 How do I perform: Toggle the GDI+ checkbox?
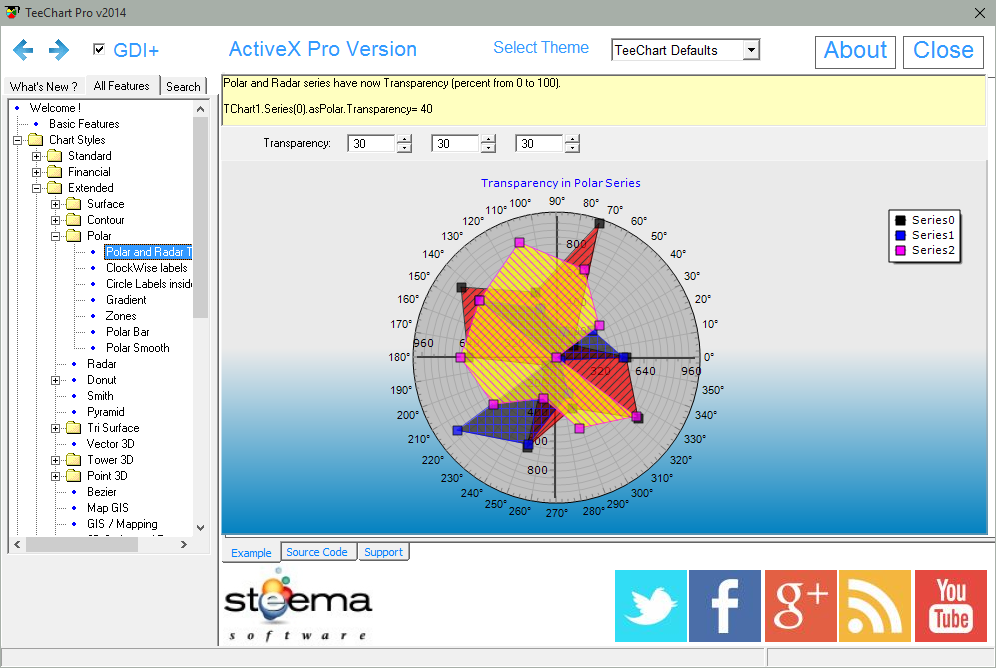click(x=98, y=49)
